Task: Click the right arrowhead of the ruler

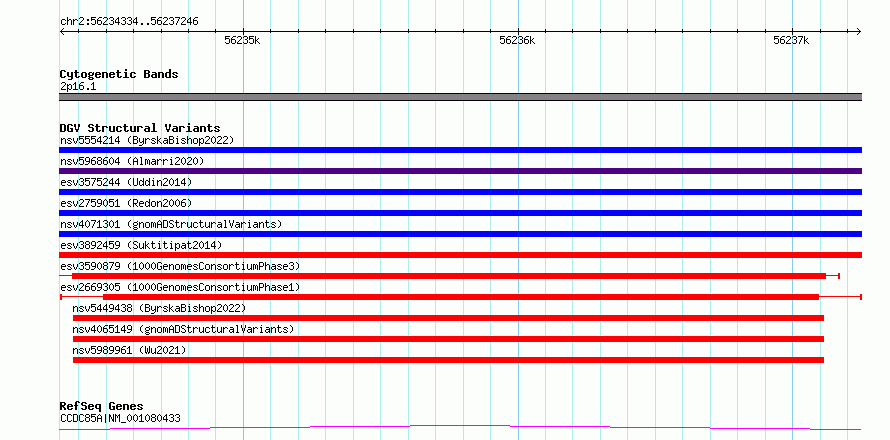Action: click(x=859, y=31)
